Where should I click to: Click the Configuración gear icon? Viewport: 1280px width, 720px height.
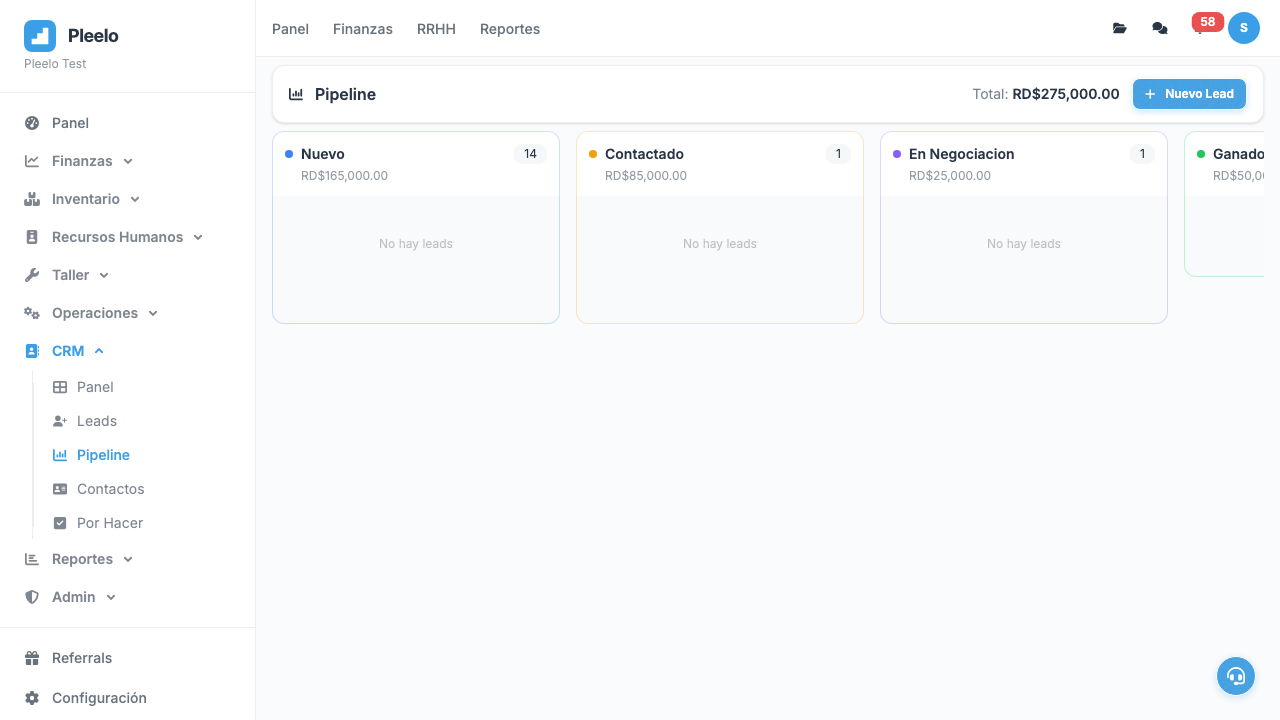31,698
